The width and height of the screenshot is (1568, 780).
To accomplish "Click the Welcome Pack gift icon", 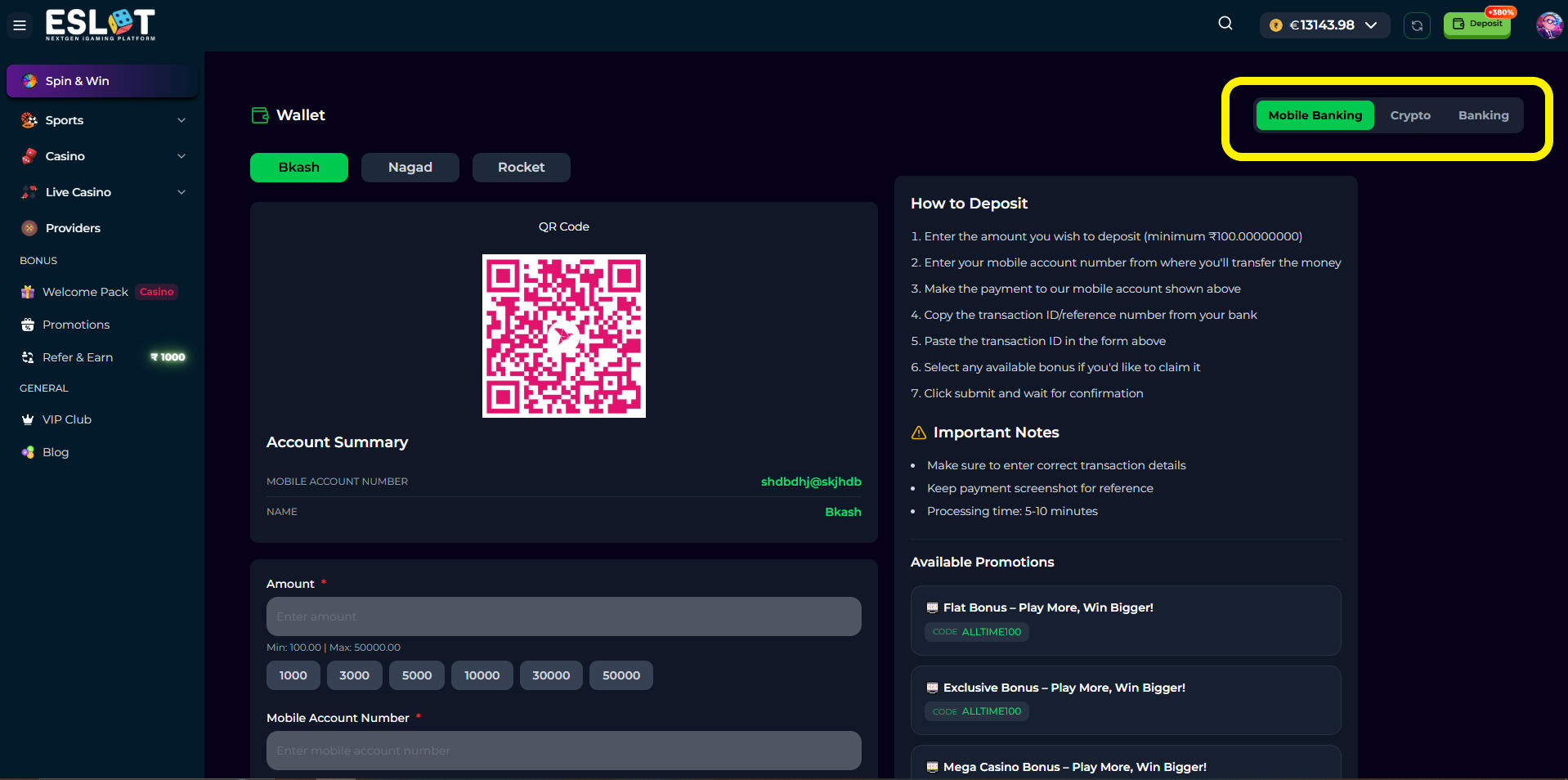I will point(28,292).
